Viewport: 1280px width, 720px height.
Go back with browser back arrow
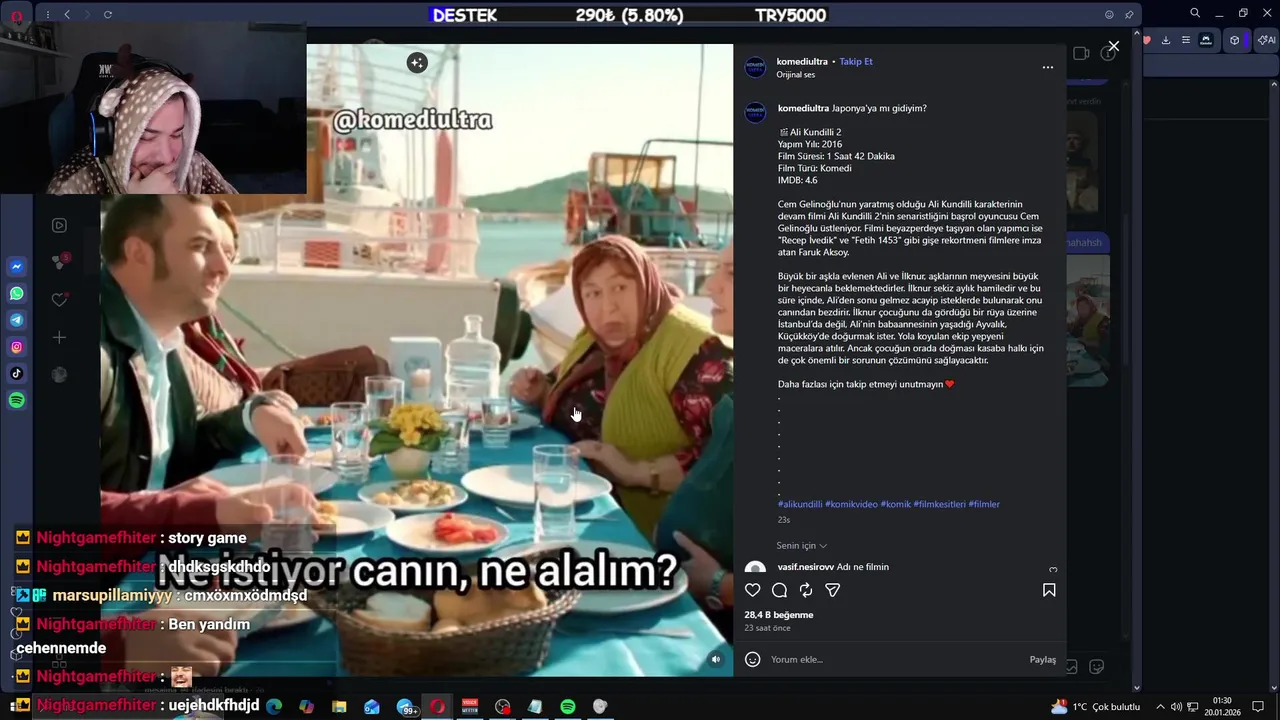(x=67, y=14)
